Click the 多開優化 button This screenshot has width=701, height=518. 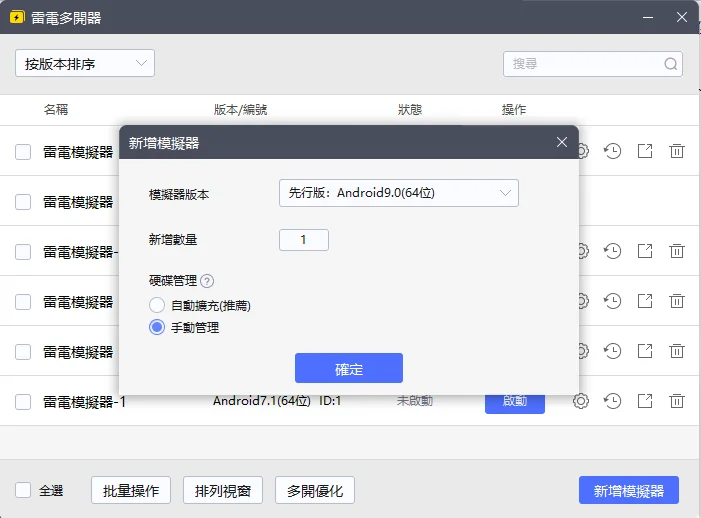tap(315, 490)
